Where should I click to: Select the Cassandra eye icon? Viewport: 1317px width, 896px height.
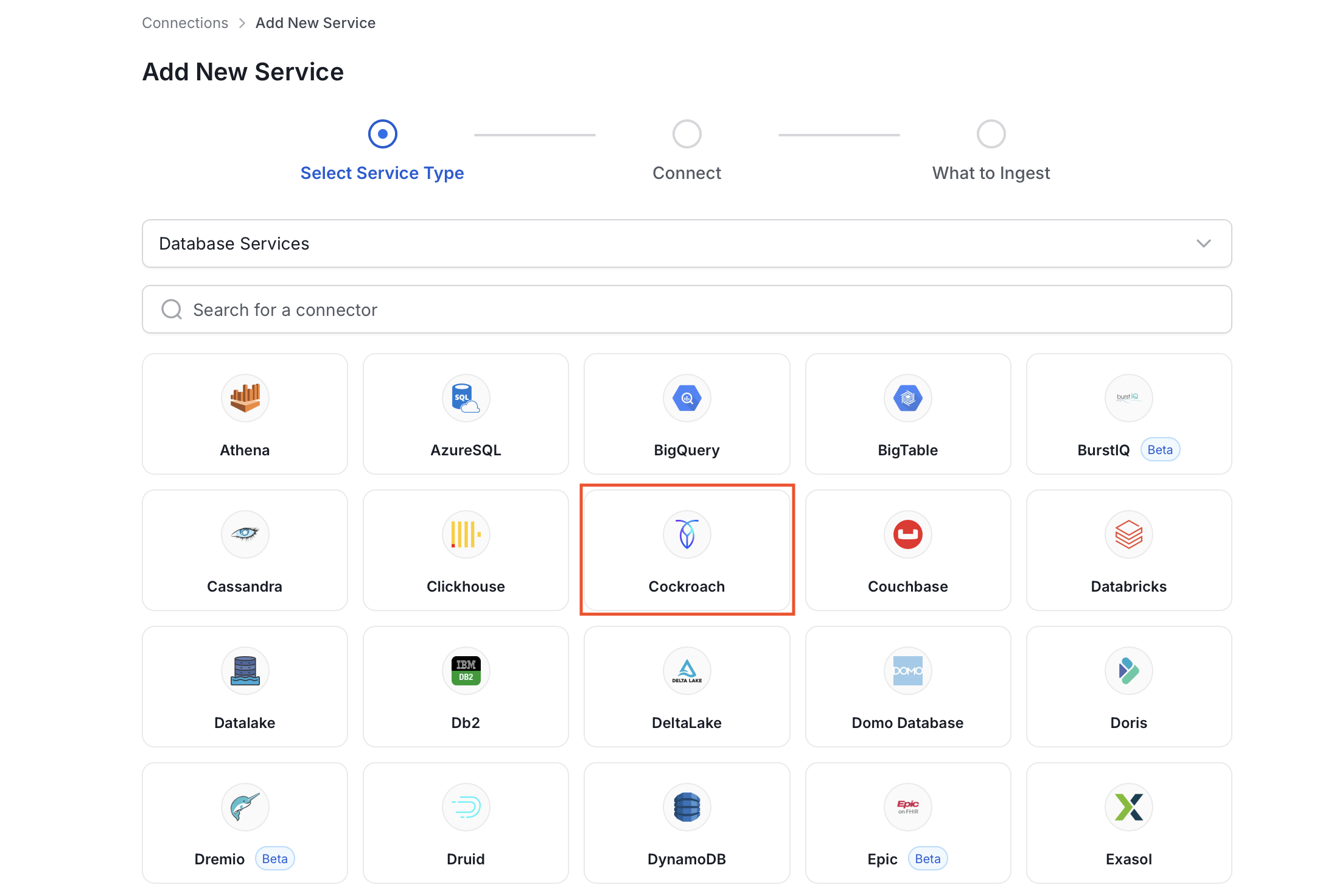(245, 534)
